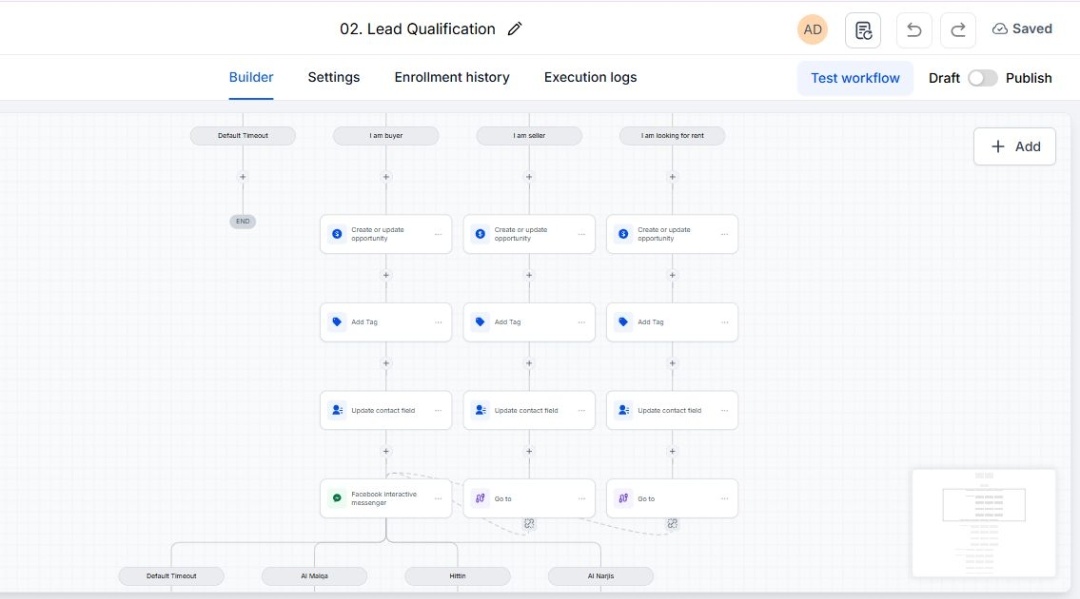The width and height of the screenshot is (1080, 599).
Task: Open Execution logs tab
Action: [x=590, y=77]
